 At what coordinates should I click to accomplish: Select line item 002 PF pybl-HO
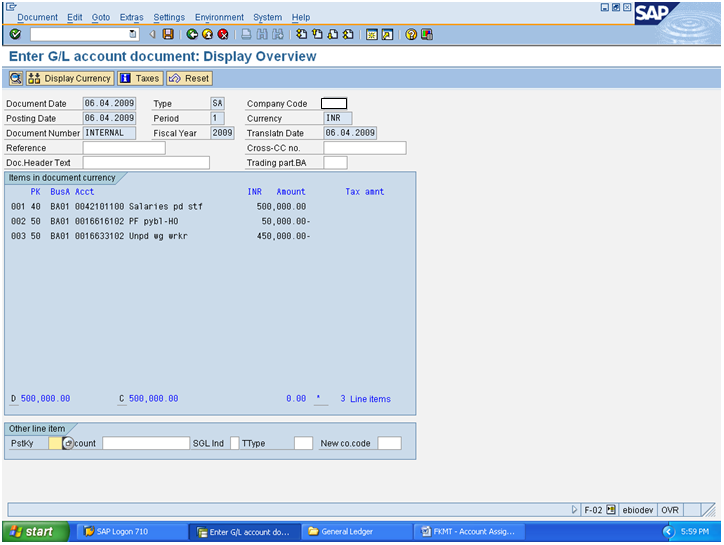(160, 221)
